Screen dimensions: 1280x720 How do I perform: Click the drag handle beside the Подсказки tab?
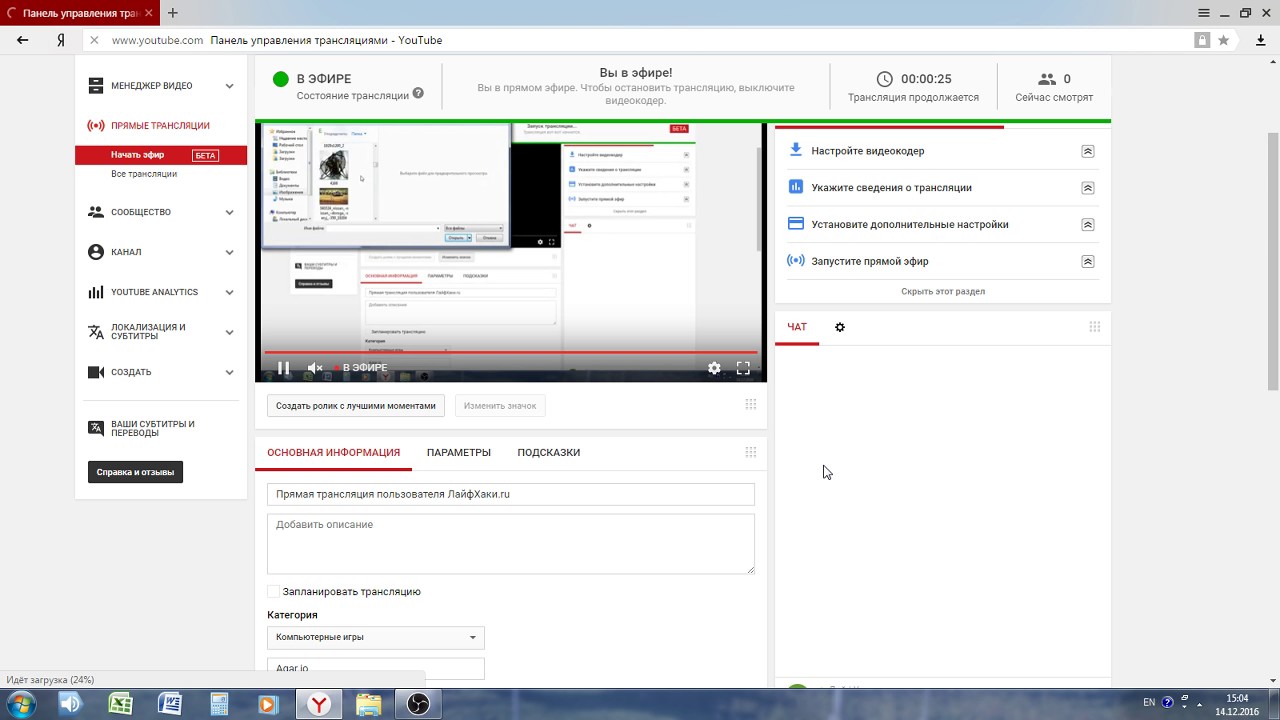(x=751, y=452)
